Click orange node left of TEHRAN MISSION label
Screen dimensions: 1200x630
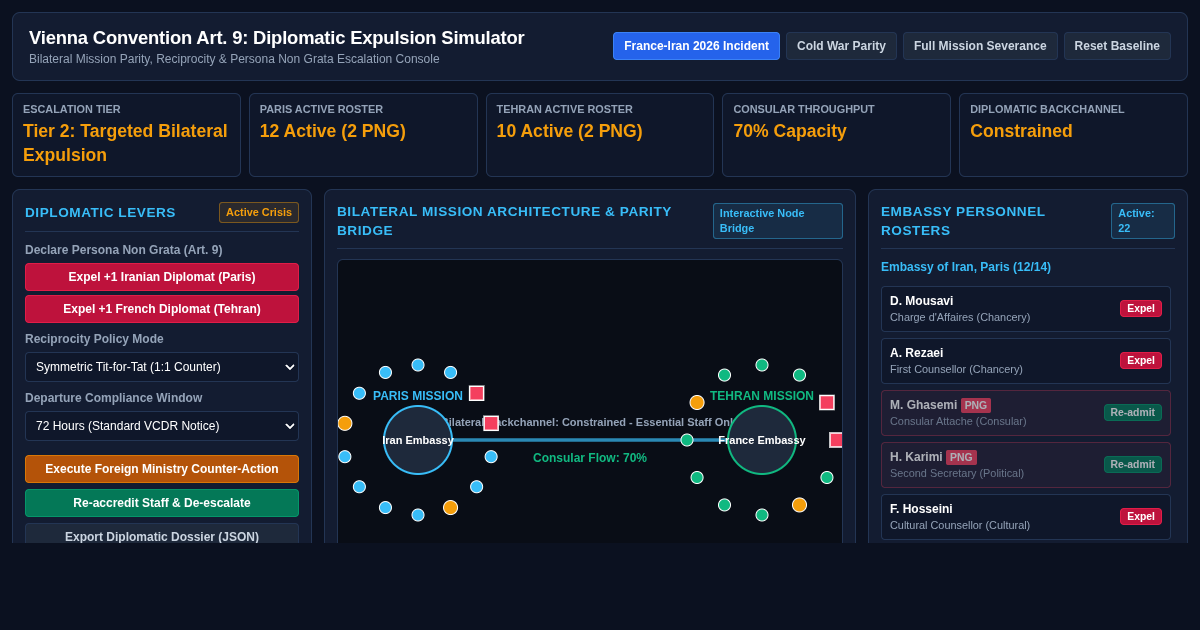(697, 402)
